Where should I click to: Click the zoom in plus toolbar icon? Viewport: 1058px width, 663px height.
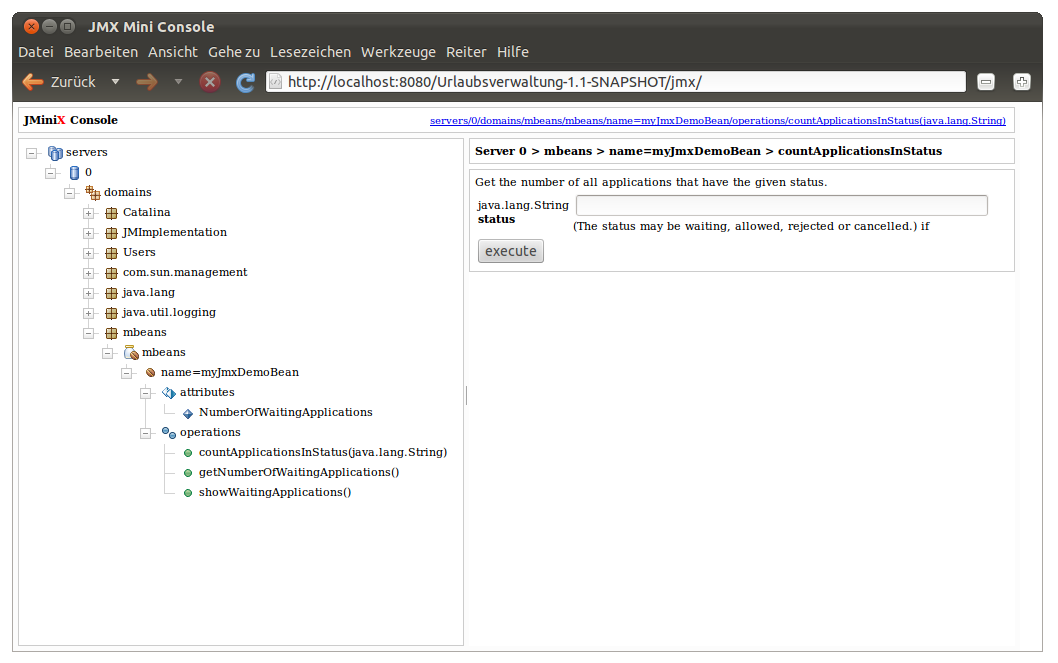click(x=1022, y=82)
